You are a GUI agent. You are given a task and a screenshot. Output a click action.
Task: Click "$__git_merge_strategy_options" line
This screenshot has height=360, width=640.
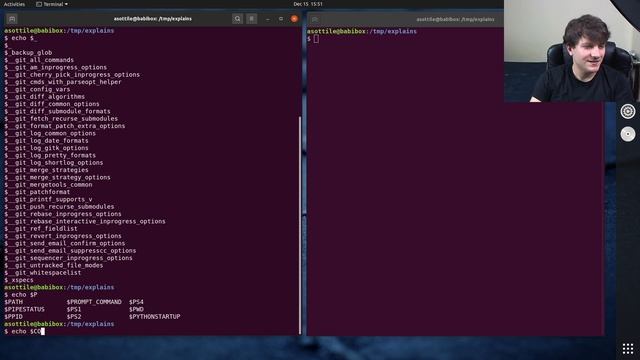57,178
